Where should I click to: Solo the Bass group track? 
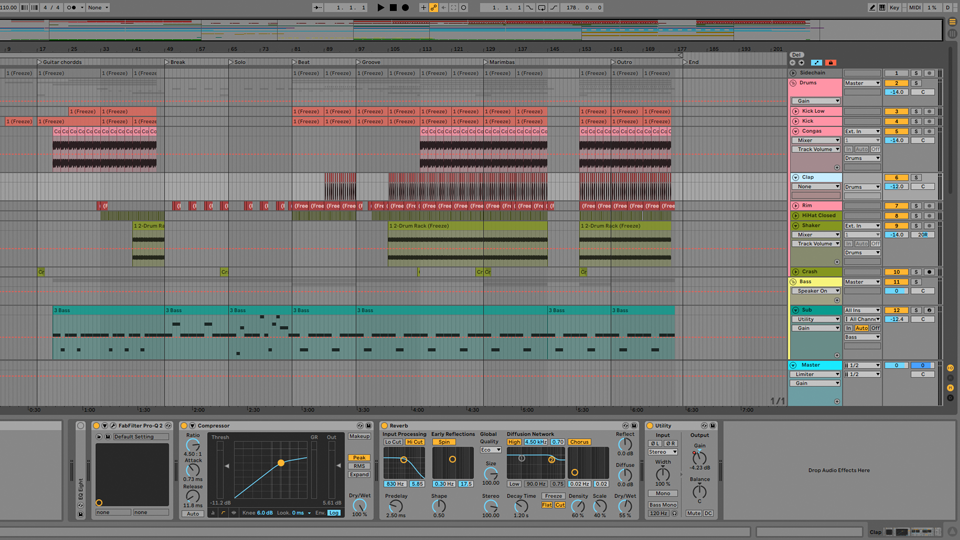[x=917, y=282]
